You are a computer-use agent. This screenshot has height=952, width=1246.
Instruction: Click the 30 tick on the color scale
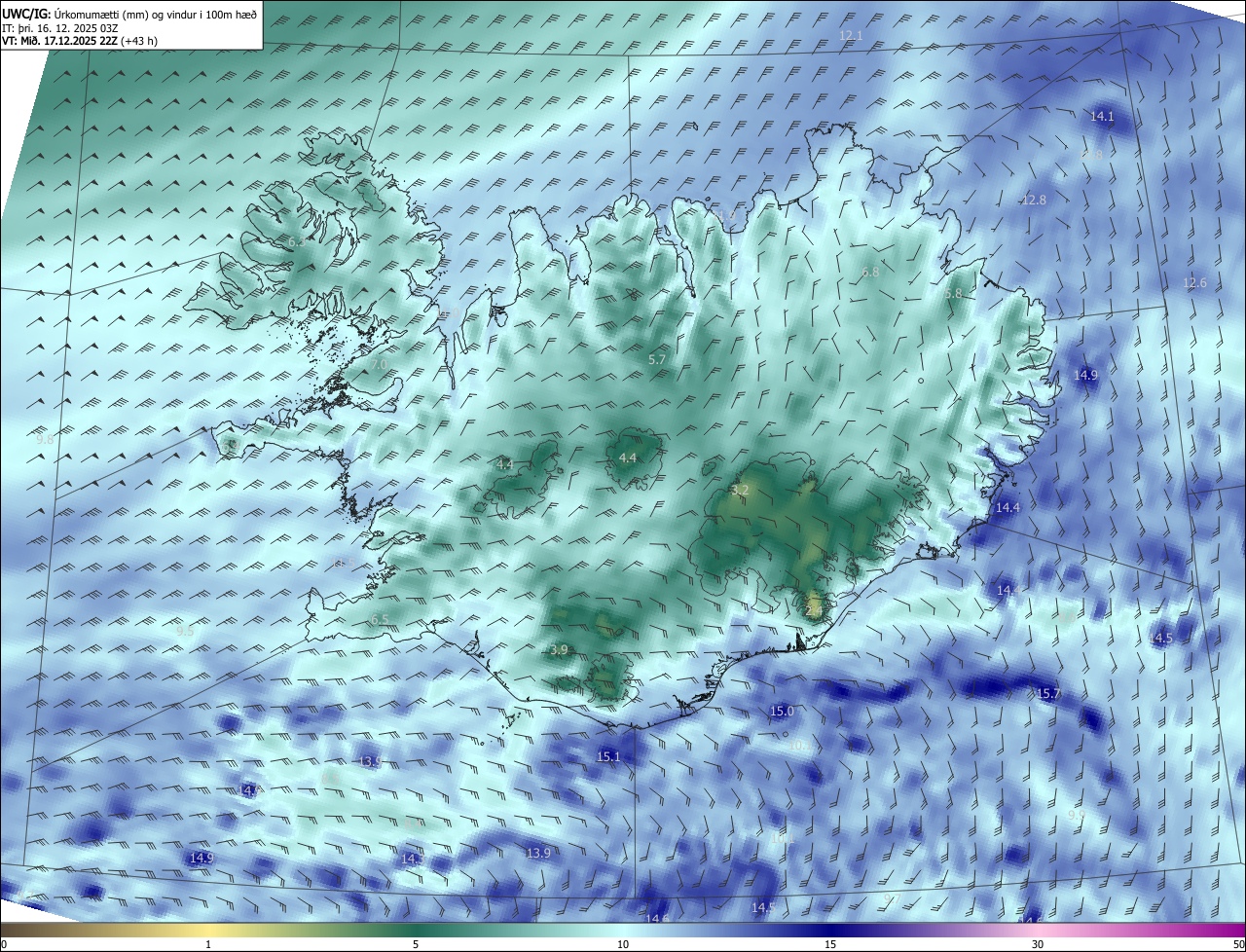pos(1038,944)
